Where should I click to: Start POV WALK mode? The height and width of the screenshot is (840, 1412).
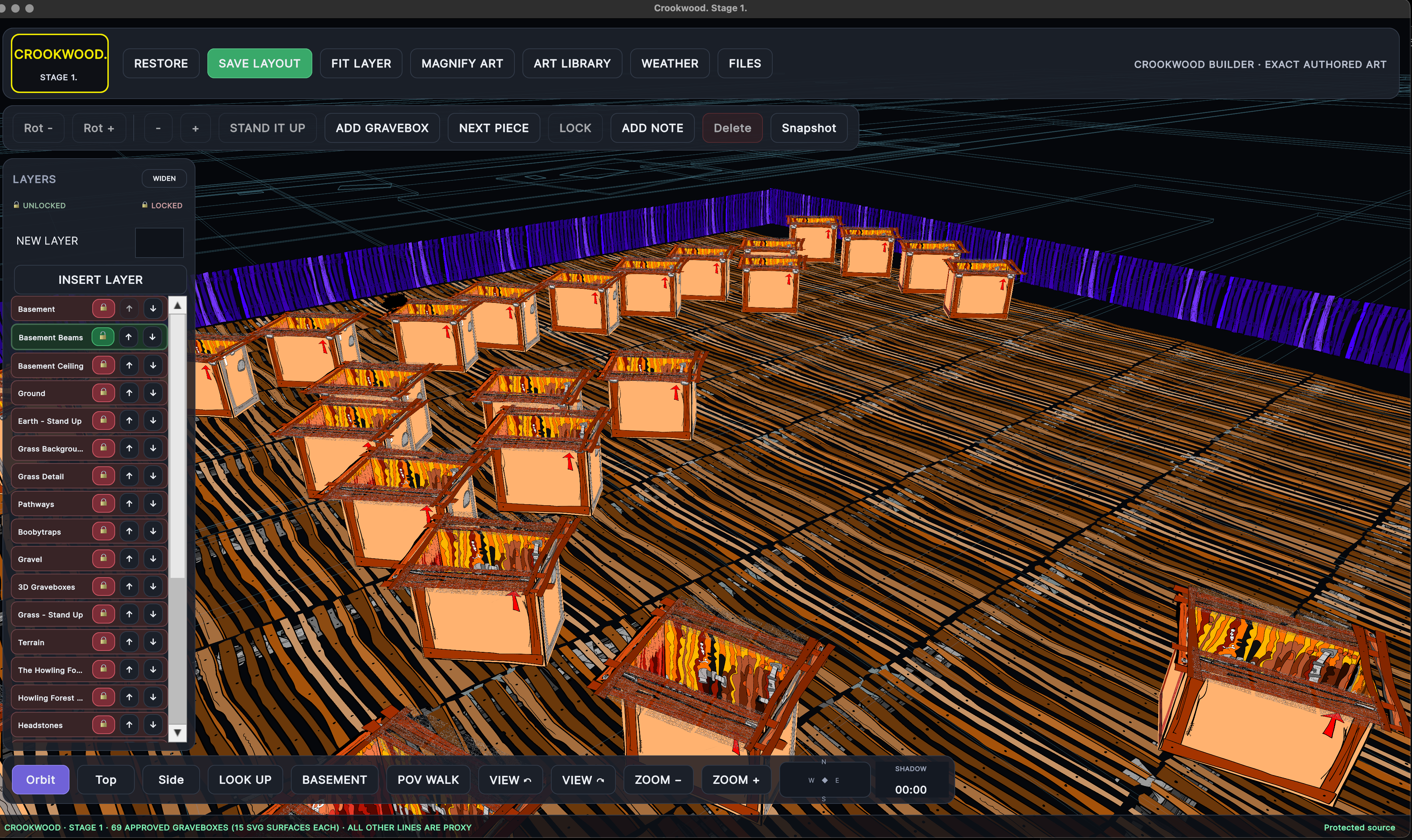coord(428,779)
